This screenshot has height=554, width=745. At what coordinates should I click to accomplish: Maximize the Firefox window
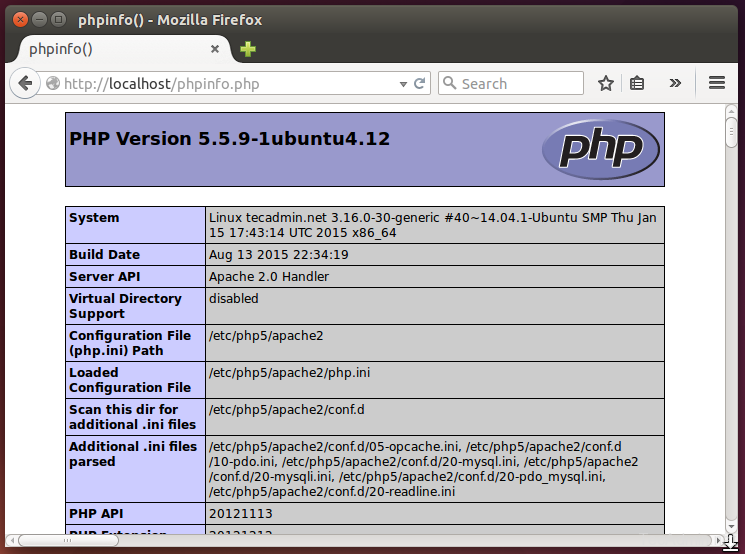pos(57,18)
